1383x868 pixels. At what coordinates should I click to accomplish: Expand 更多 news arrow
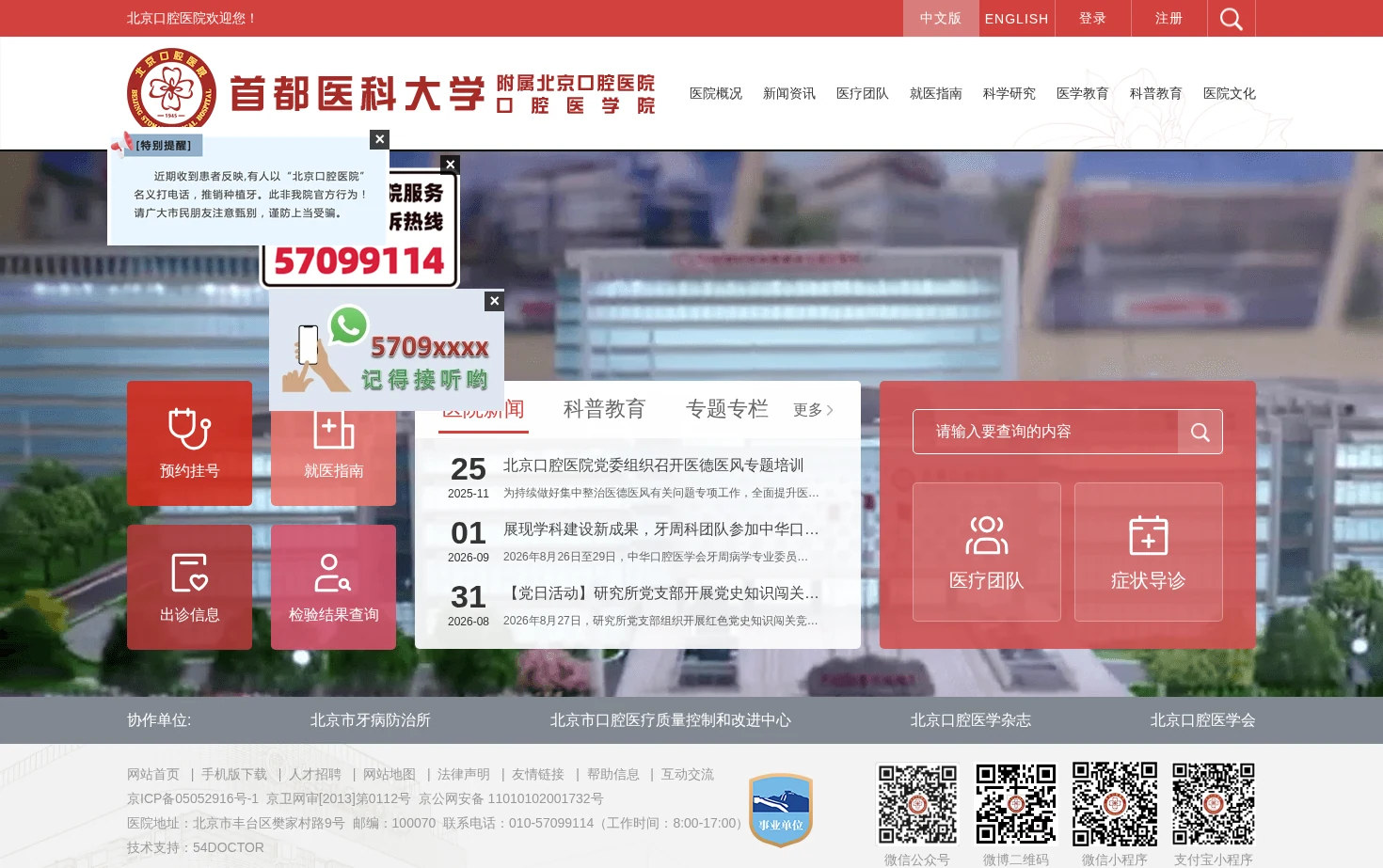click(x=814, y=410)
